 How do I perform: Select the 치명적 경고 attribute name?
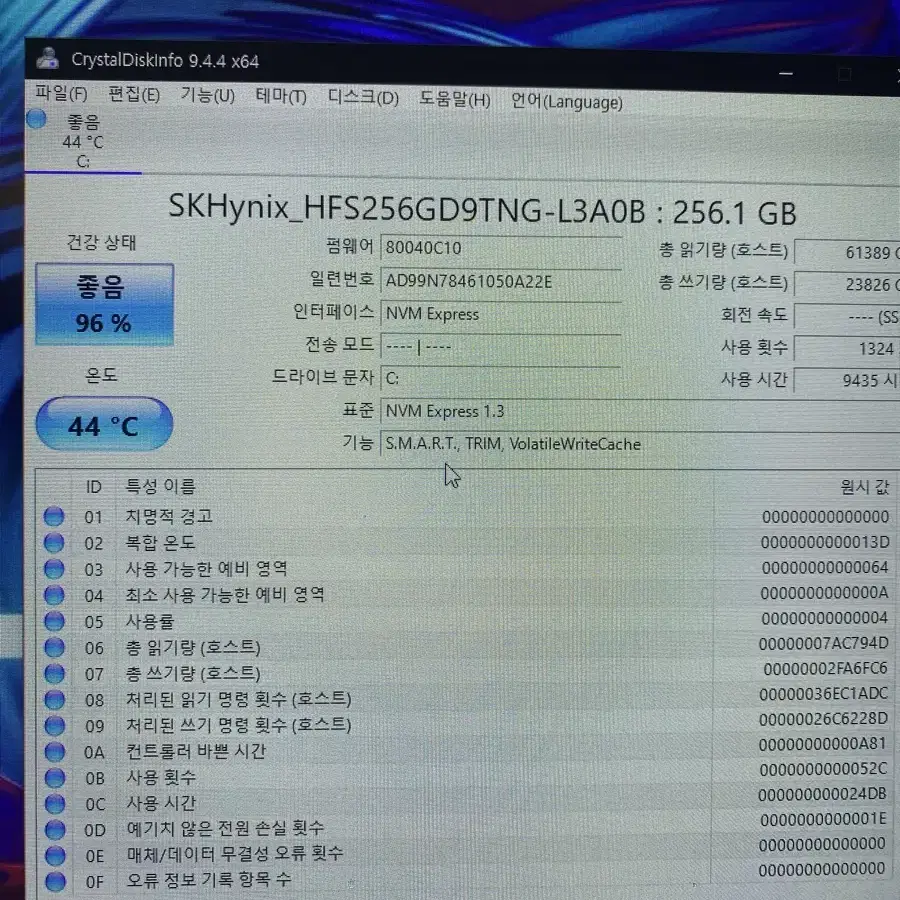(x=169, y=516)
